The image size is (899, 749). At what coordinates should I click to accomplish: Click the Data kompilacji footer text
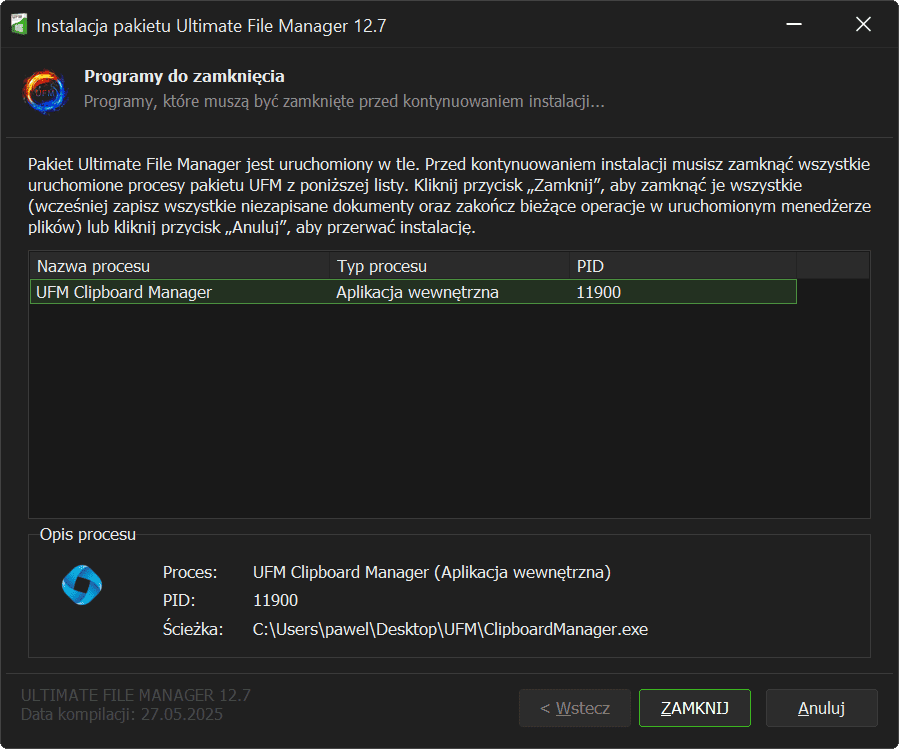[x=122, y=714]
